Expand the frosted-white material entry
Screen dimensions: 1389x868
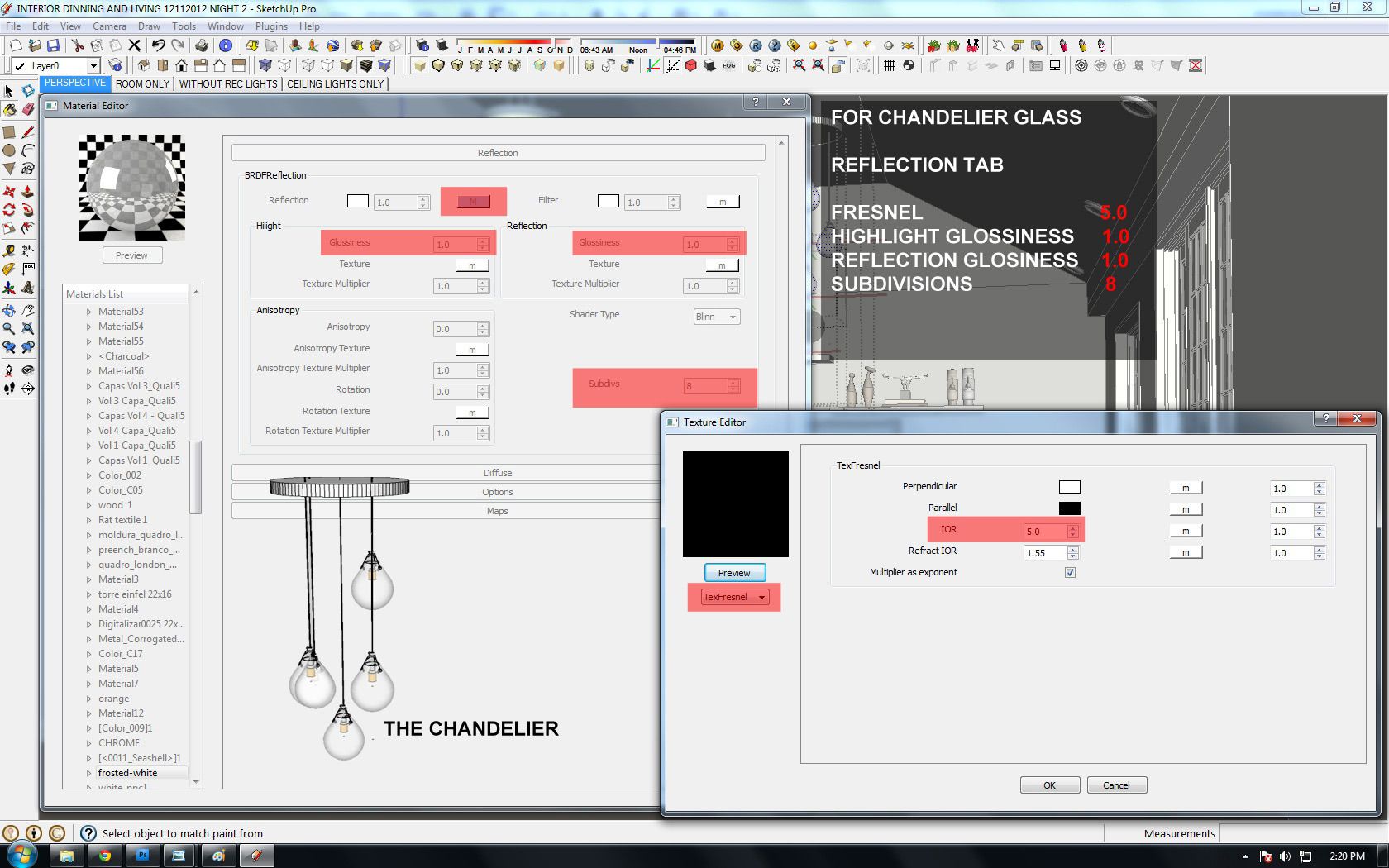(x=88, y=773)
